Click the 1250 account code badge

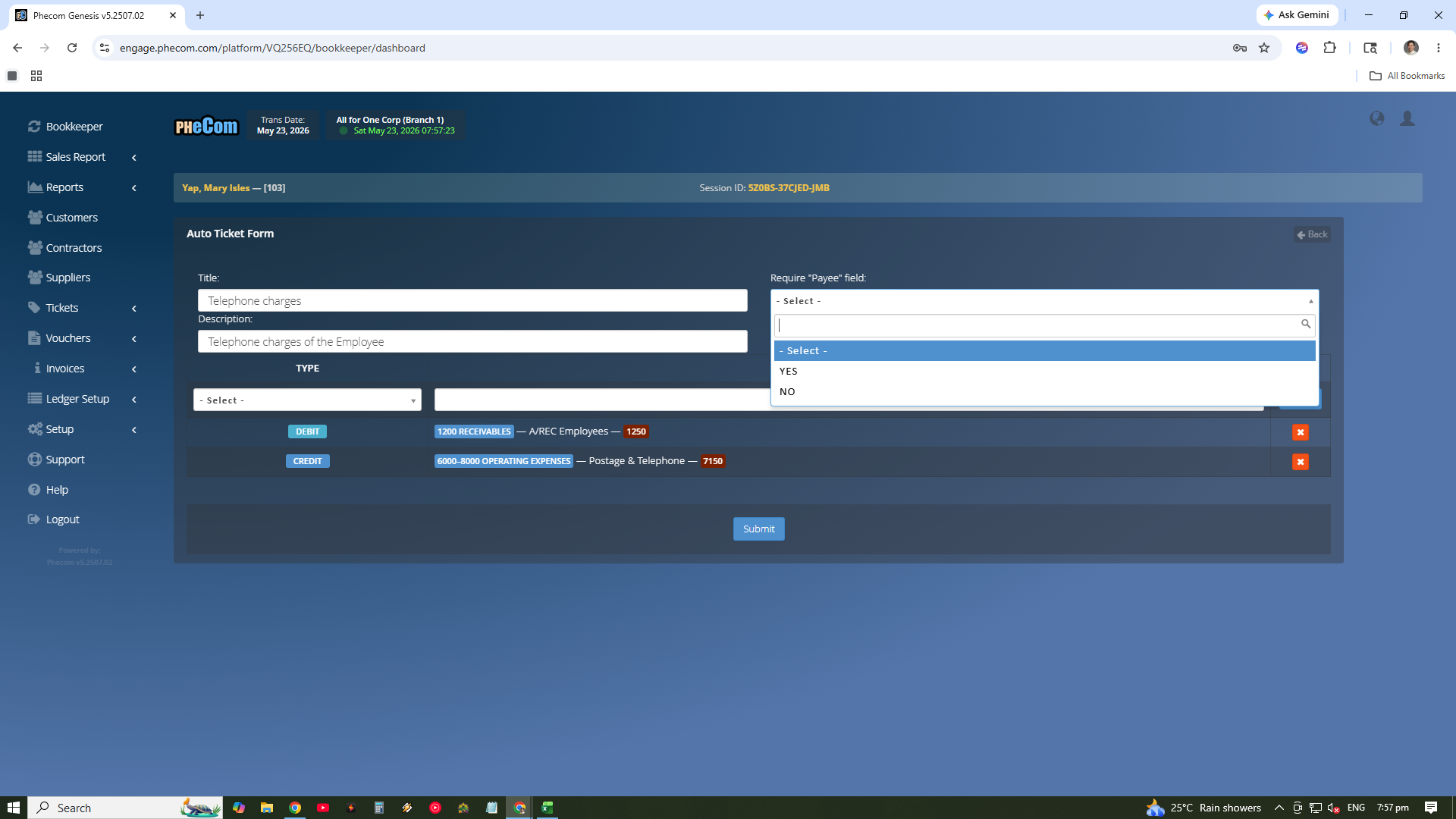pyautogui.click(x=635, y=431)
